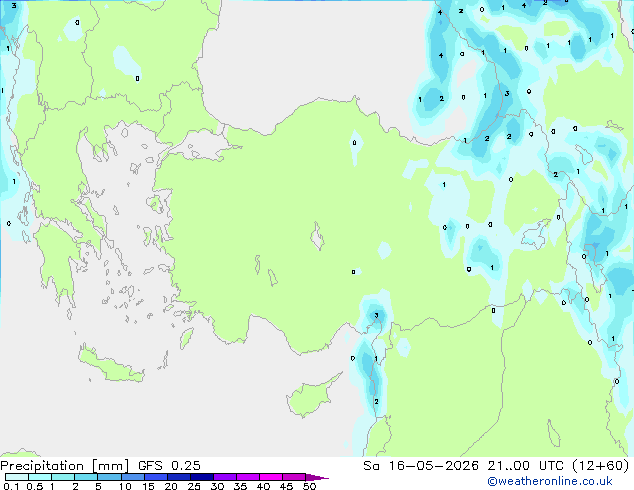Screen dimensions: 634x490
Task: Click the '21..00 UTC' time text
Action: pyautogui.click(x=526, y=466)
